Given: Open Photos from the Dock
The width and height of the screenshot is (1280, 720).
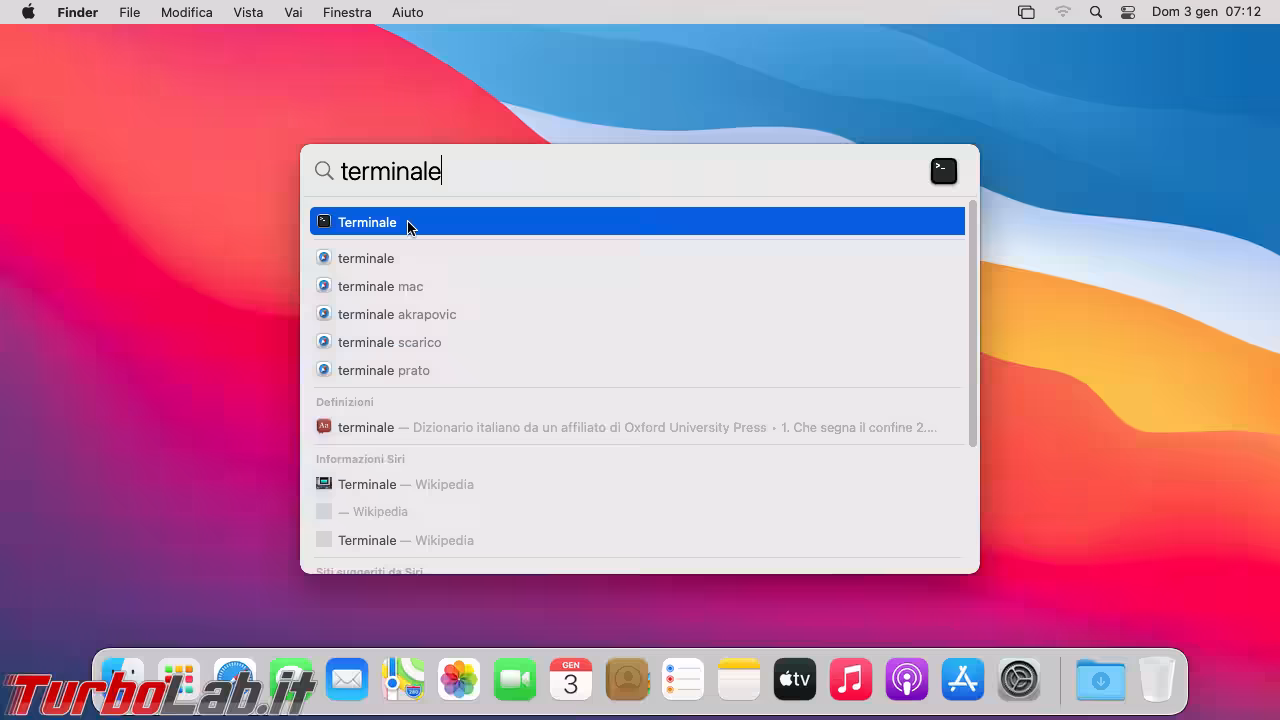Looking at the screenshot, I should click(x=459, y=680).
